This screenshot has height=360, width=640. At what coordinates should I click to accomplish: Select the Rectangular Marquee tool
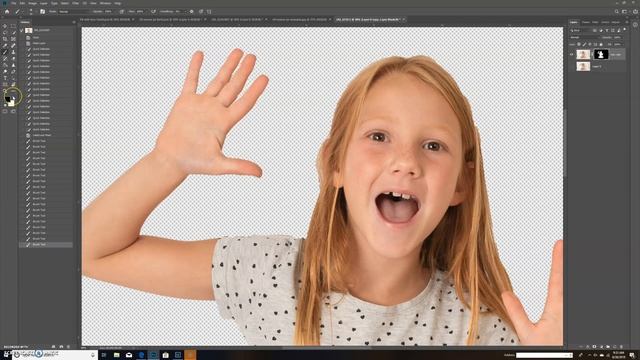pos(13,26)
